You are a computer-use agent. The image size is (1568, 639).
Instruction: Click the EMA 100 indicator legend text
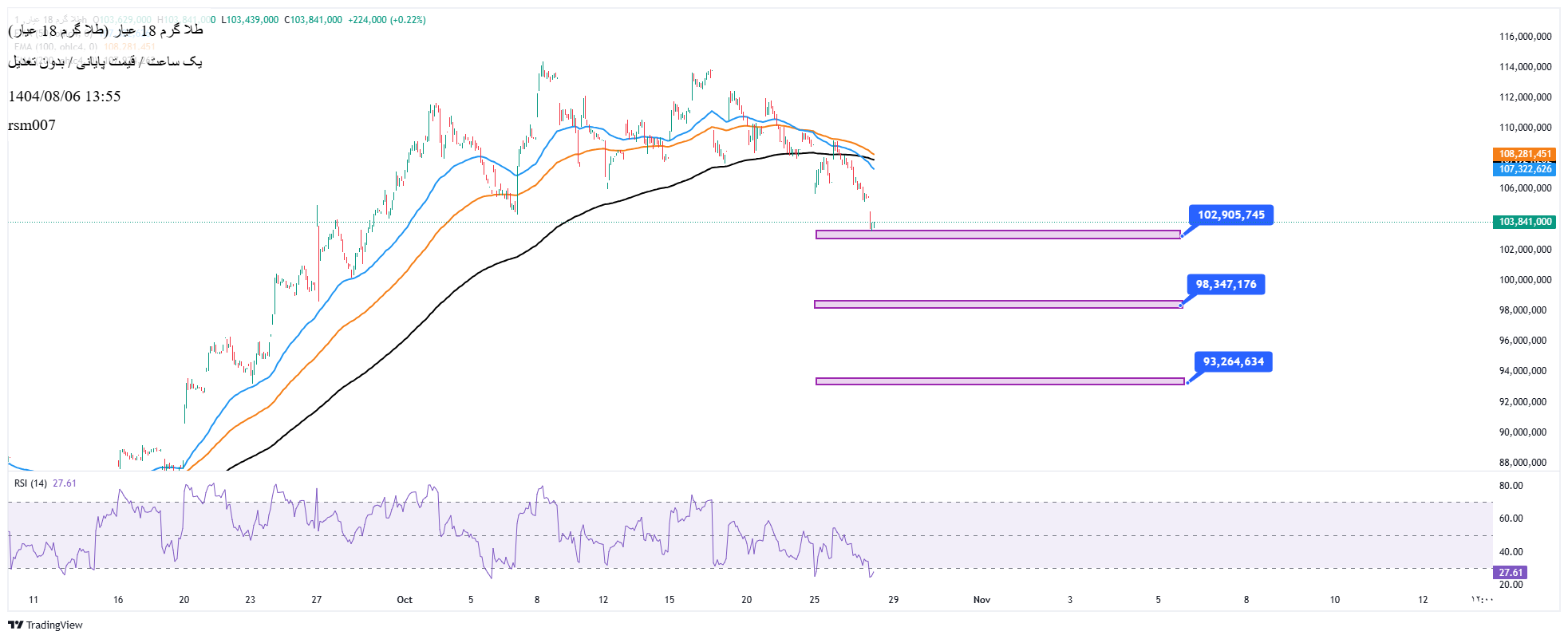click(56, 47)
